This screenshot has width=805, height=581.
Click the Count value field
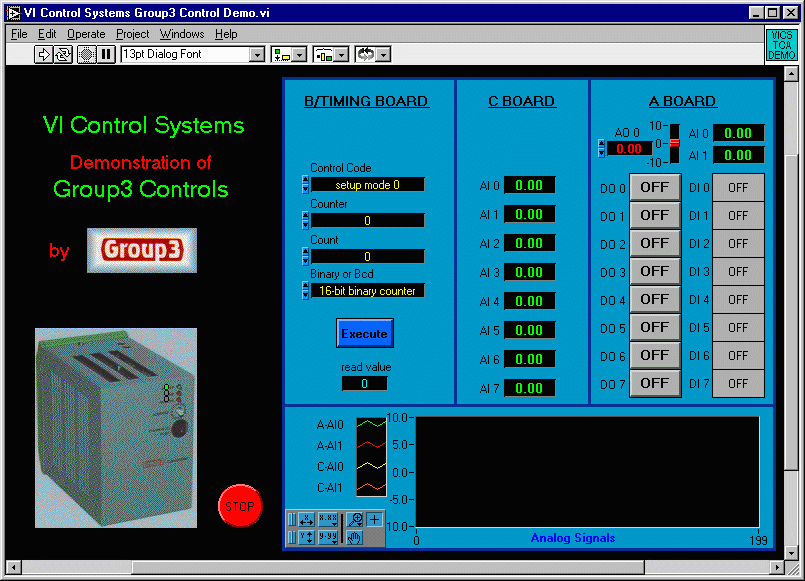tap(368, 256)
